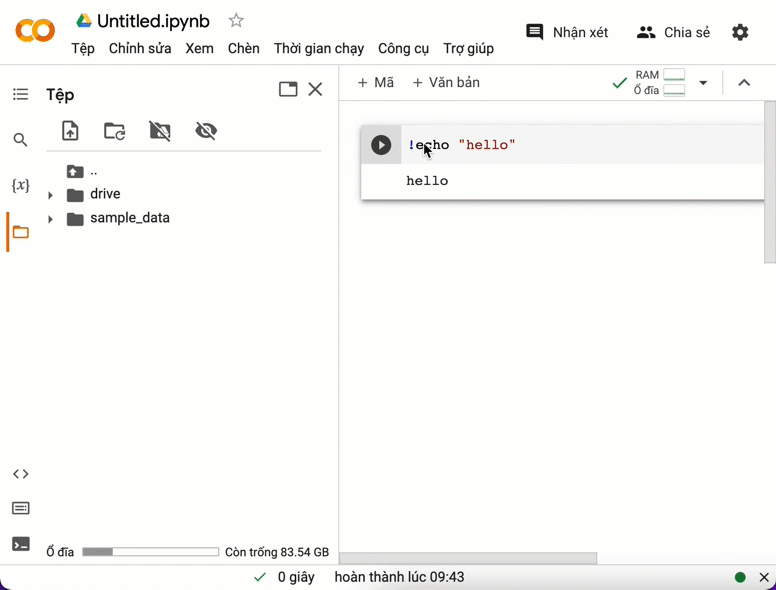Open RAM and disk runtime dropdown arrow
The height and width of the screenshot is (590, 776).
(703, 83)
